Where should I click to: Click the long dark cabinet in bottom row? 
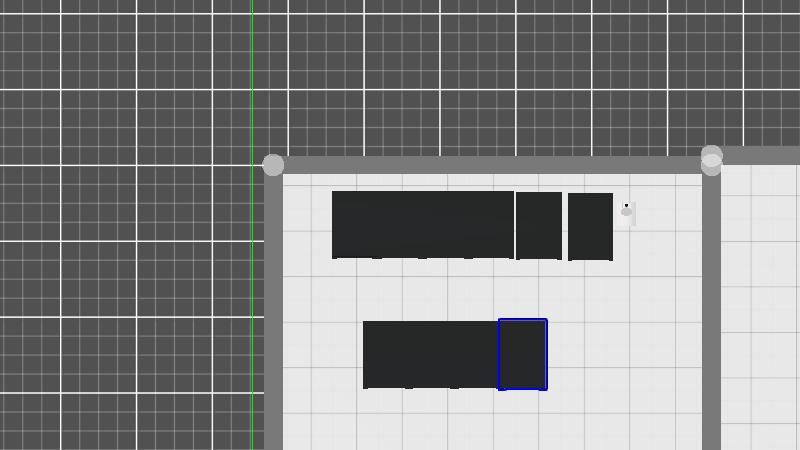coord(430,354)
